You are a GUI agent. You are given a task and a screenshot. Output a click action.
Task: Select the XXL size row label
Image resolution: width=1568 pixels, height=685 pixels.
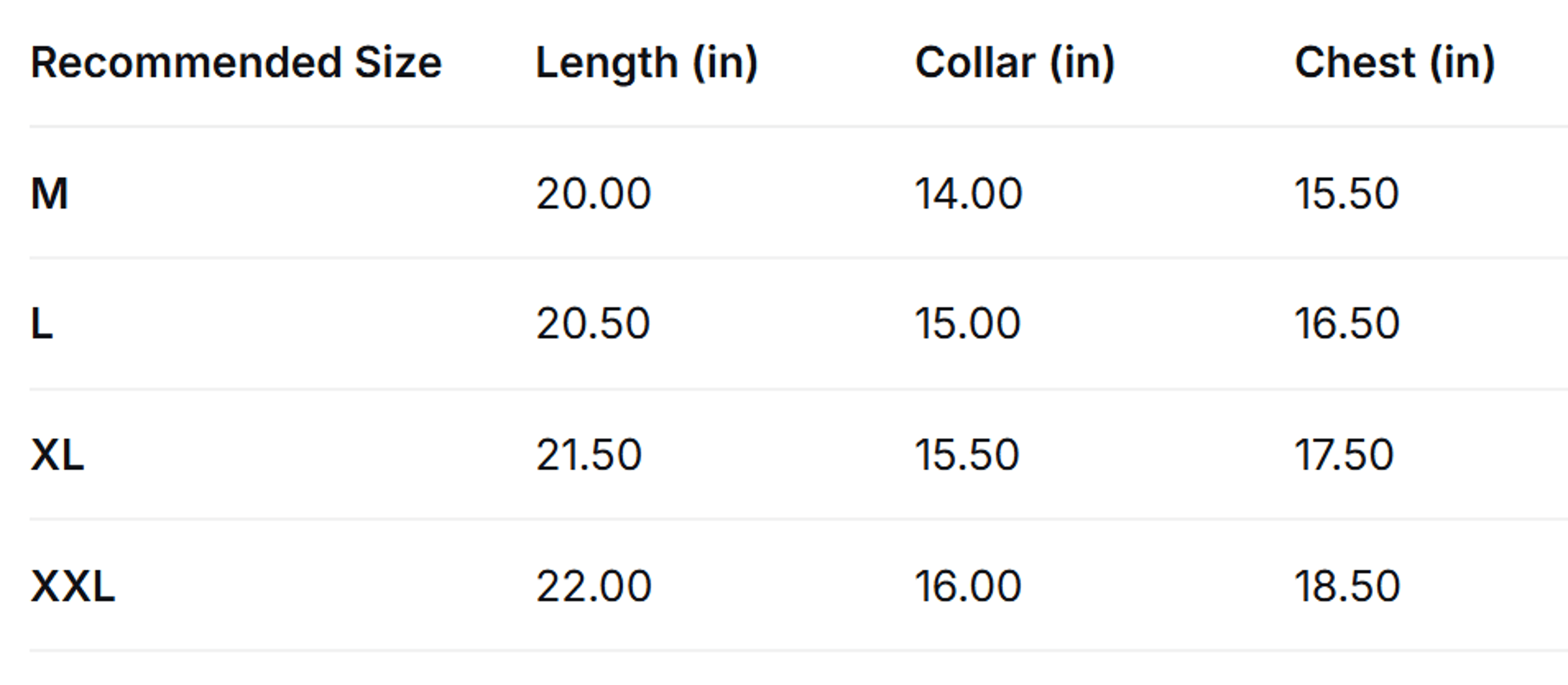click(72, 587)
